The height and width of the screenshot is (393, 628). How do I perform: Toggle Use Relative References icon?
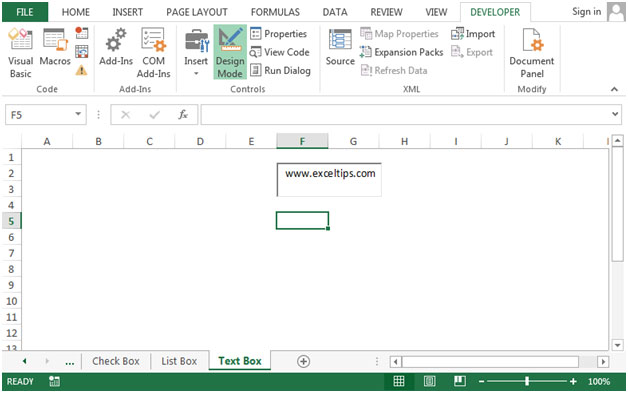[x=81, y=51]
